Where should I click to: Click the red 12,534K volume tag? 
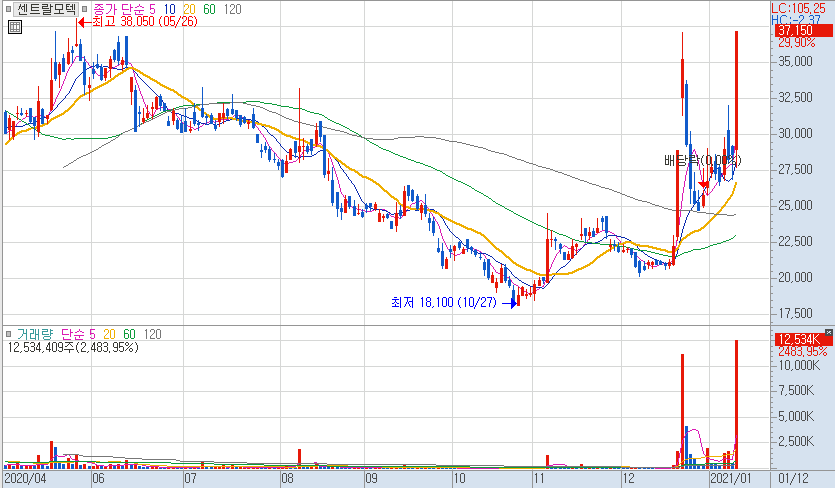(803, 339)
